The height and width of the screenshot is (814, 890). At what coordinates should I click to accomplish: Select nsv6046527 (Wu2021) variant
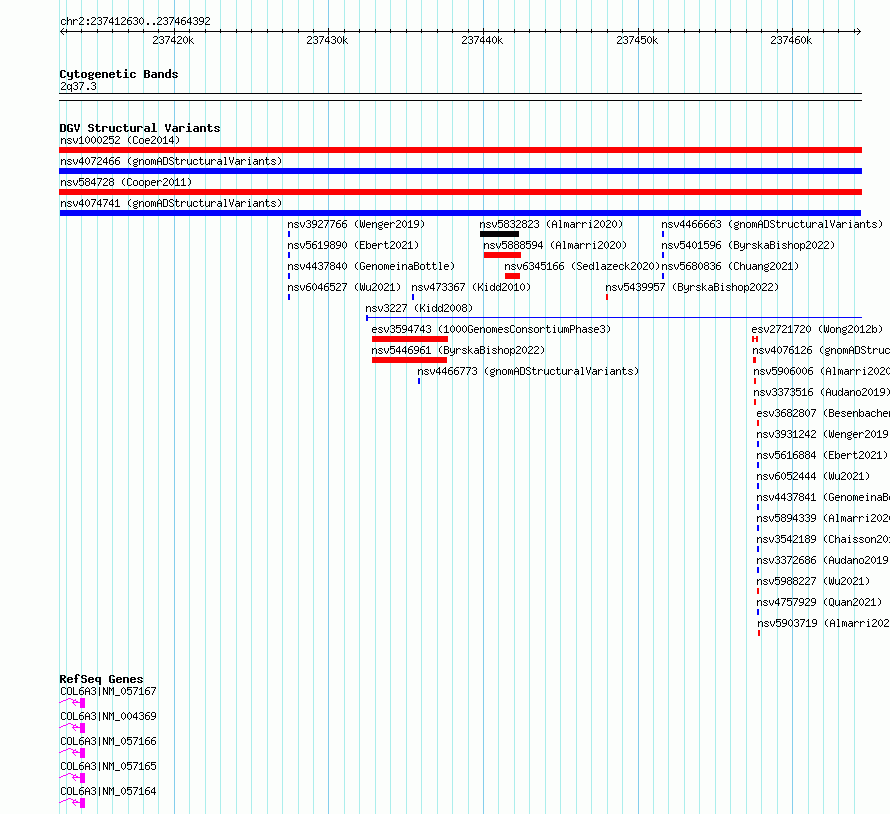(344, 287)
